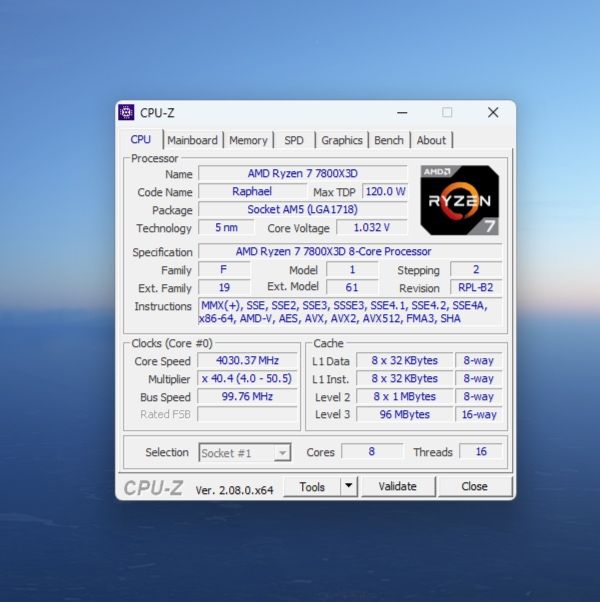Open the Memory tab
Screen dimensions: 600x602
(248, 141)
